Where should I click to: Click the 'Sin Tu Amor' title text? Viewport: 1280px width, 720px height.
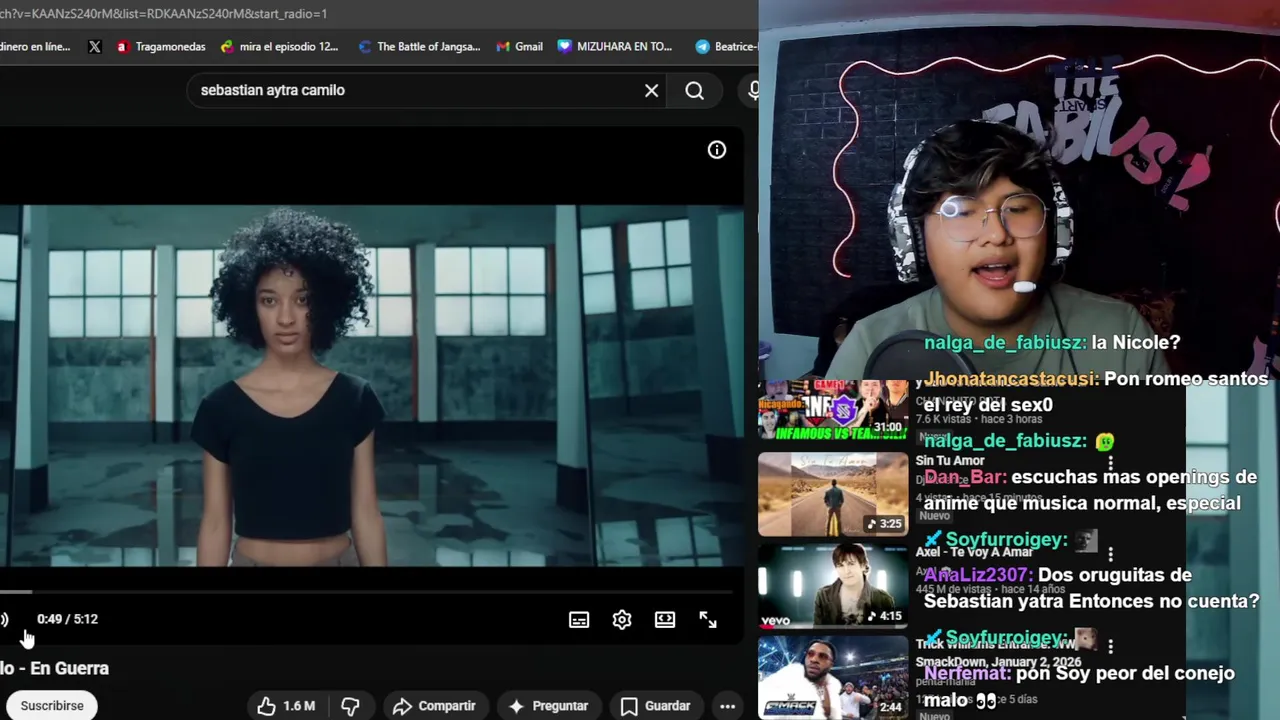[950, 461]
